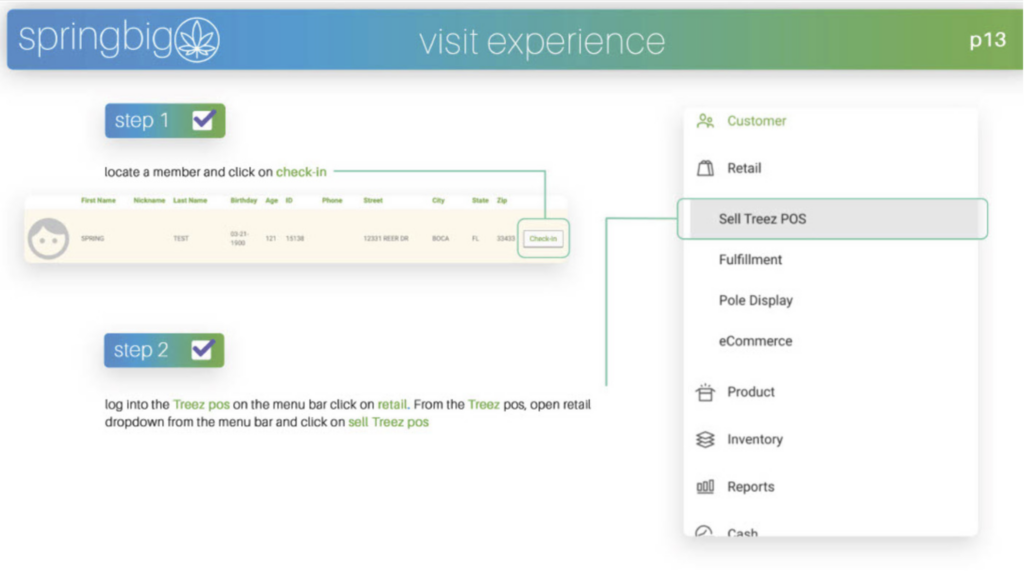
Task: Click the Inventory stacked-layers icon
Action: coord(705,440)
